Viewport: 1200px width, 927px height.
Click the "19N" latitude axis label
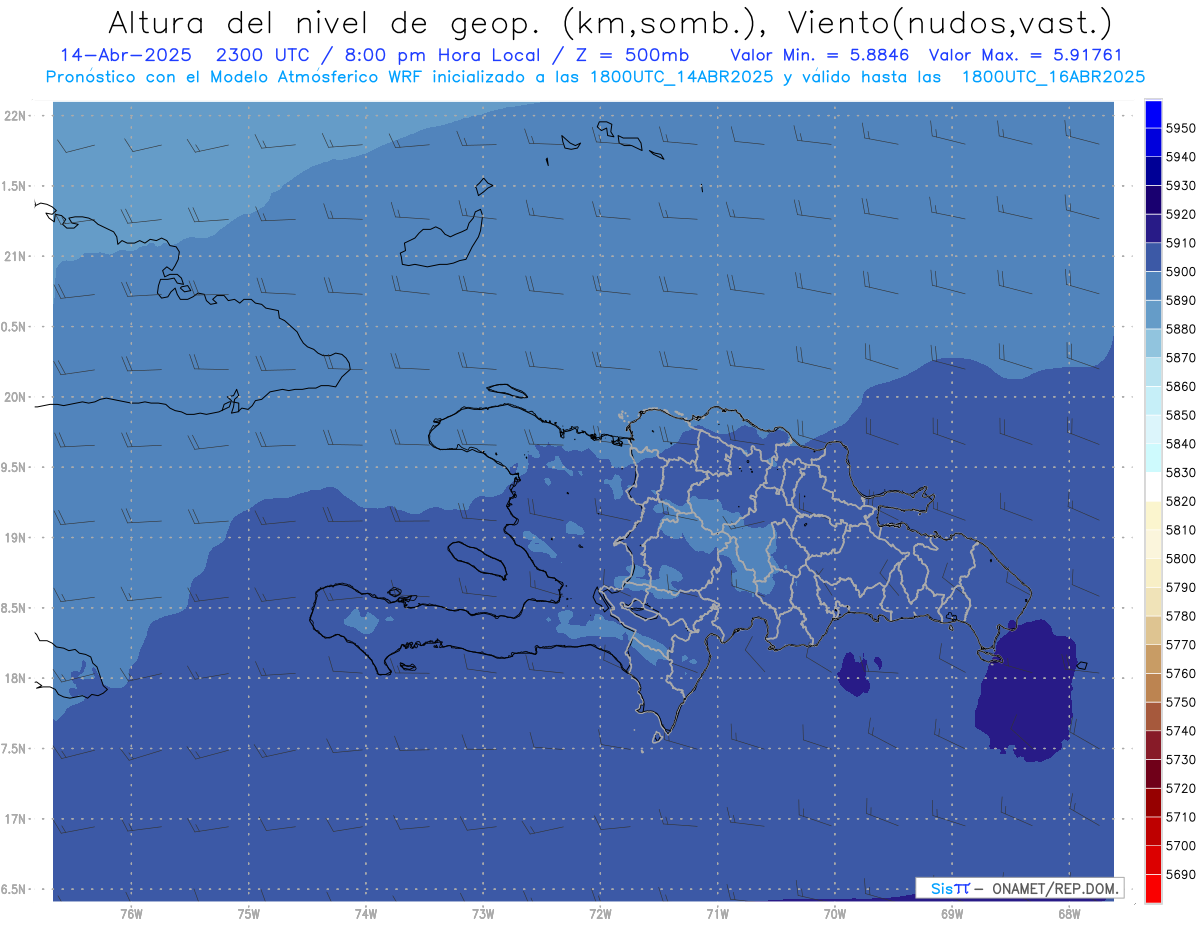[x=15, y=538]
